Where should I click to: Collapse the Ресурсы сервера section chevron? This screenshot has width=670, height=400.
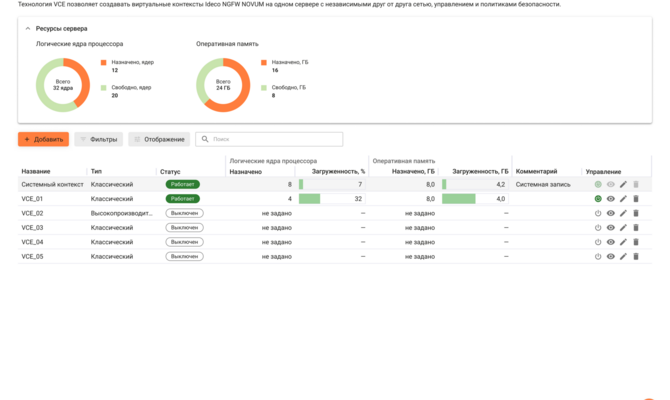click(x=28, y=29)
